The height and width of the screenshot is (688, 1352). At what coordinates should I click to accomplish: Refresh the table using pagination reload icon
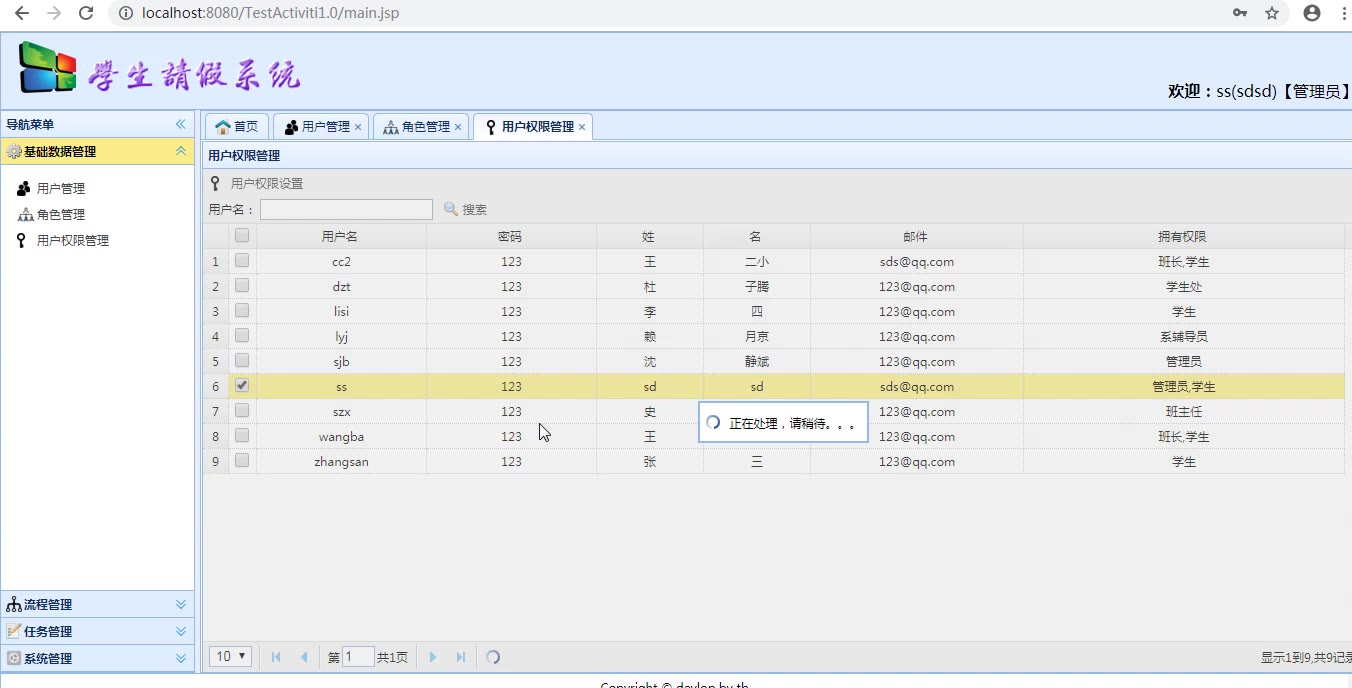[x=493, y=657]
